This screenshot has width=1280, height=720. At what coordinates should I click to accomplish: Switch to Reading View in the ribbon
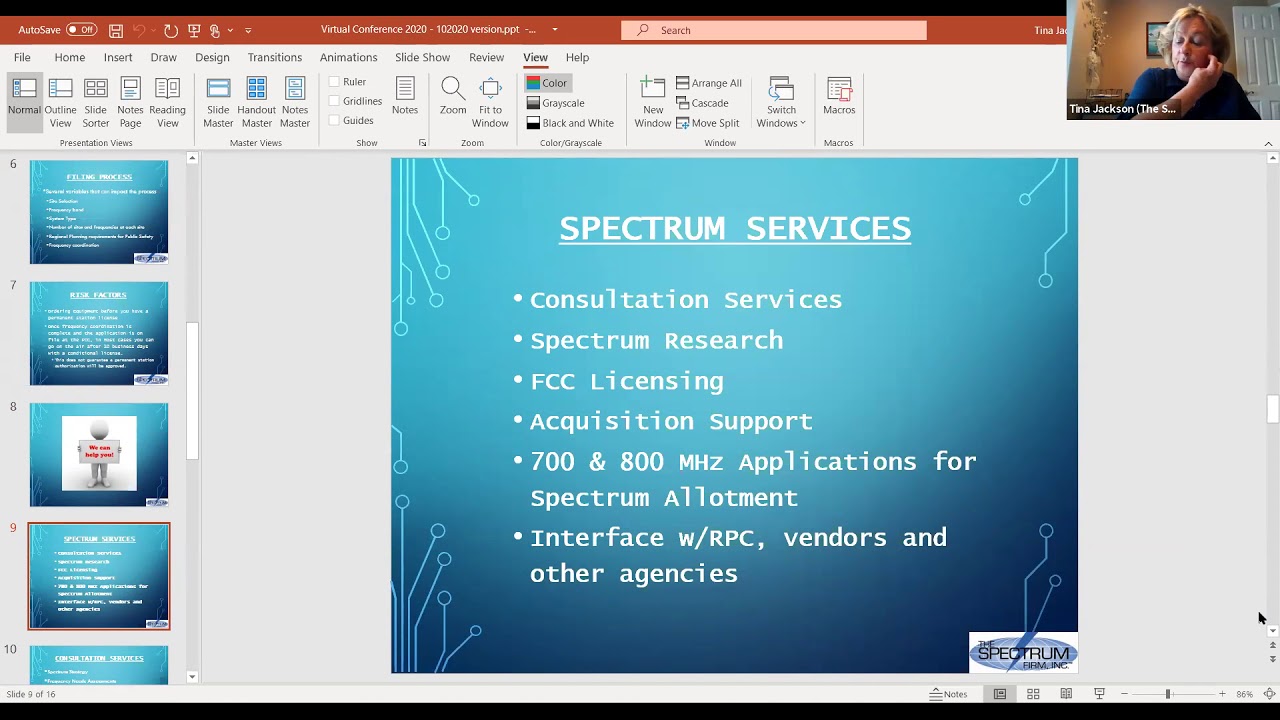(x=167, y=103)
